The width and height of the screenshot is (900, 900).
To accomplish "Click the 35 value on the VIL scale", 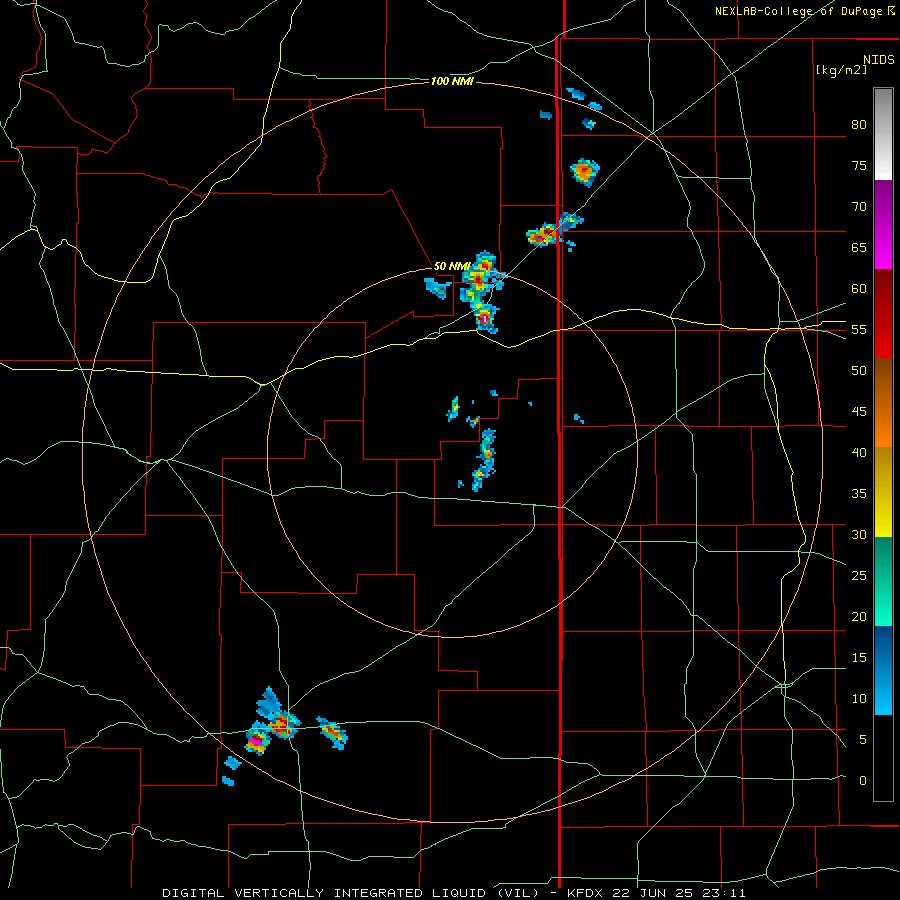I will 859,494.
